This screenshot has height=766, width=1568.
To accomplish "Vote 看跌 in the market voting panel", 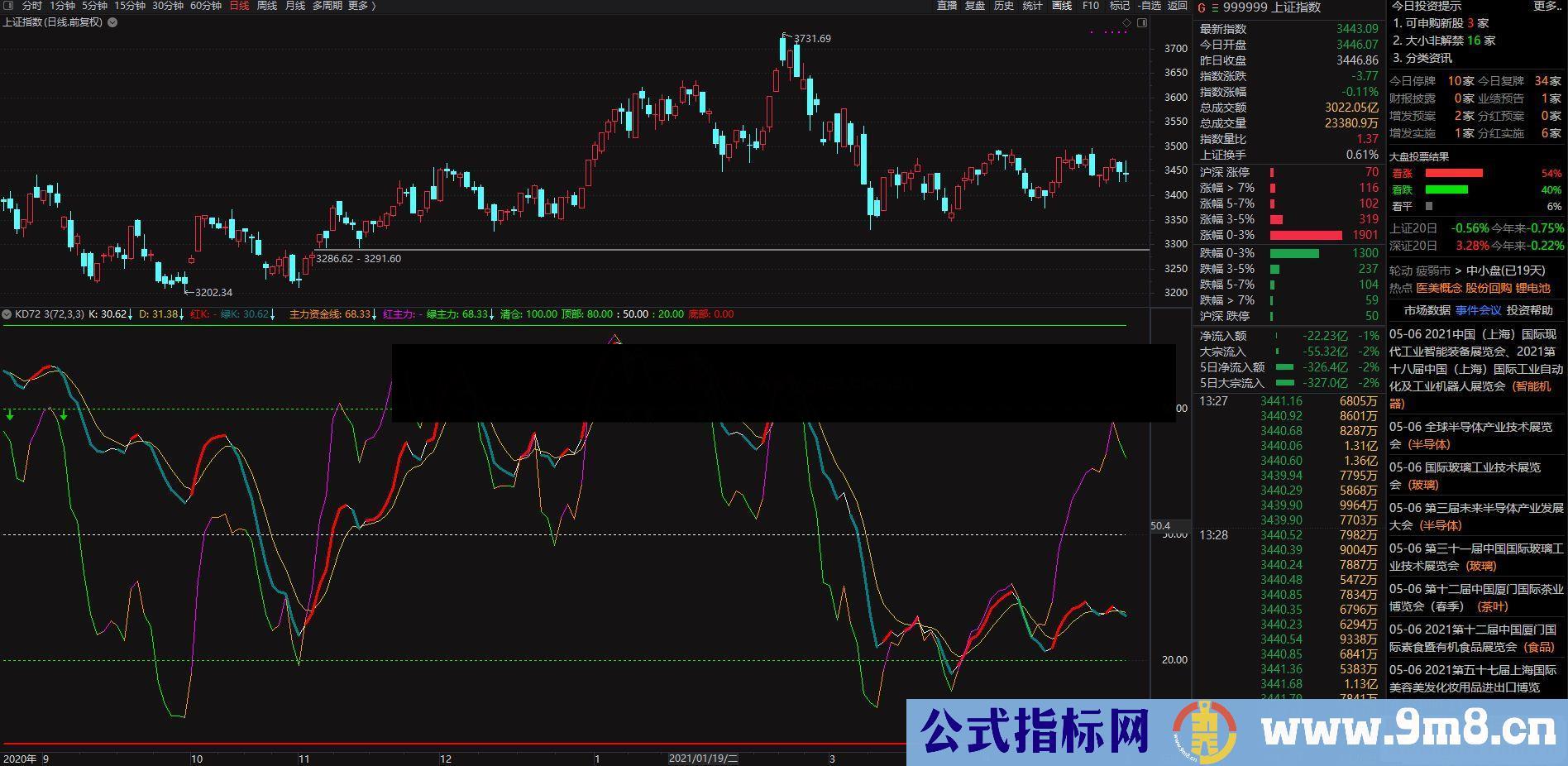I will (x=1403, y=189).
